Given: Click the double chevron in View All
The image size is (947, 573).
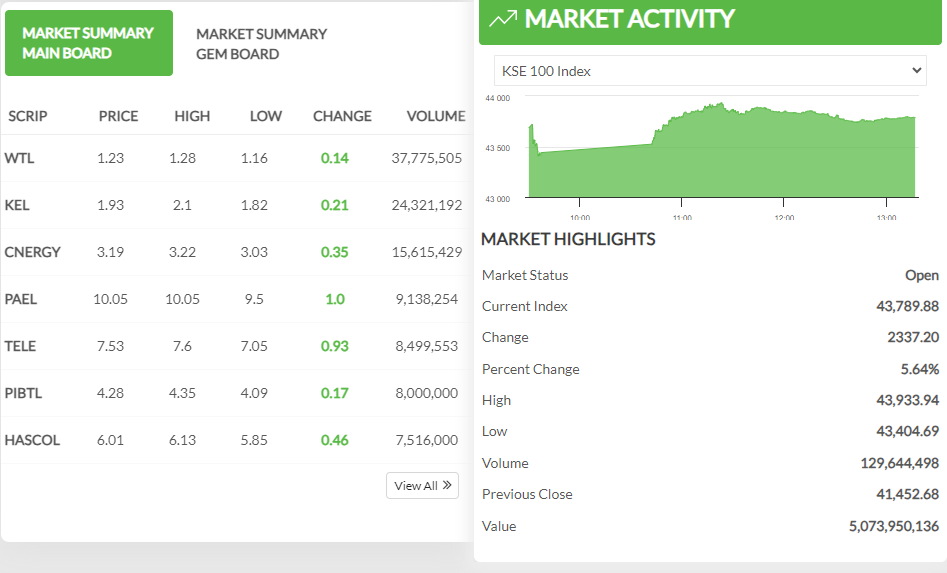Looking at the screenshot, I should pos(448,486).
